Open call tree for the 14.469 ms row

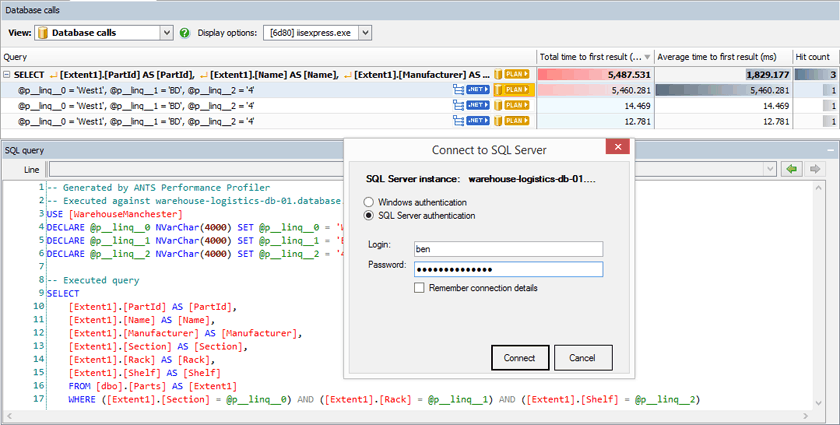pyautogui.click(x=458, y=106)
